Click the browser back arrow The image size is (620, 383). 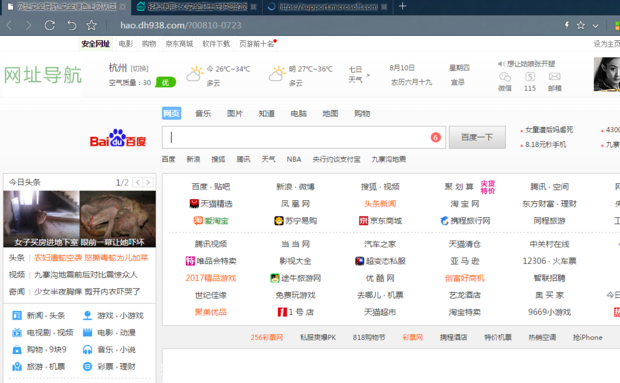[9, 26]
